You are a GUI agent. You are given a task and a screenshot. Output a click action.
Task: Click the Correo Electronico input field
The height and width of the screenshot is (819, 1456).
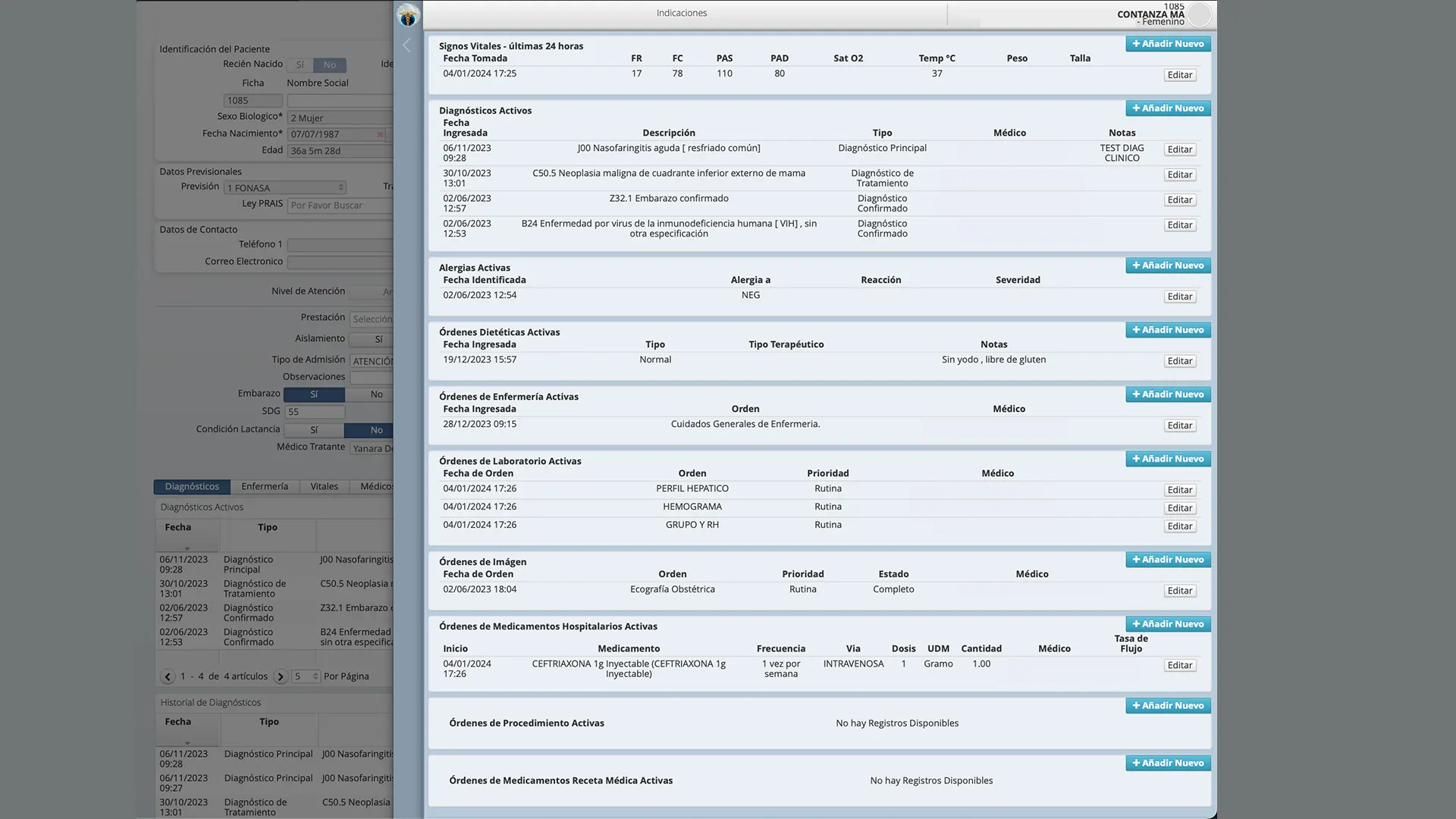pos(340,262)
